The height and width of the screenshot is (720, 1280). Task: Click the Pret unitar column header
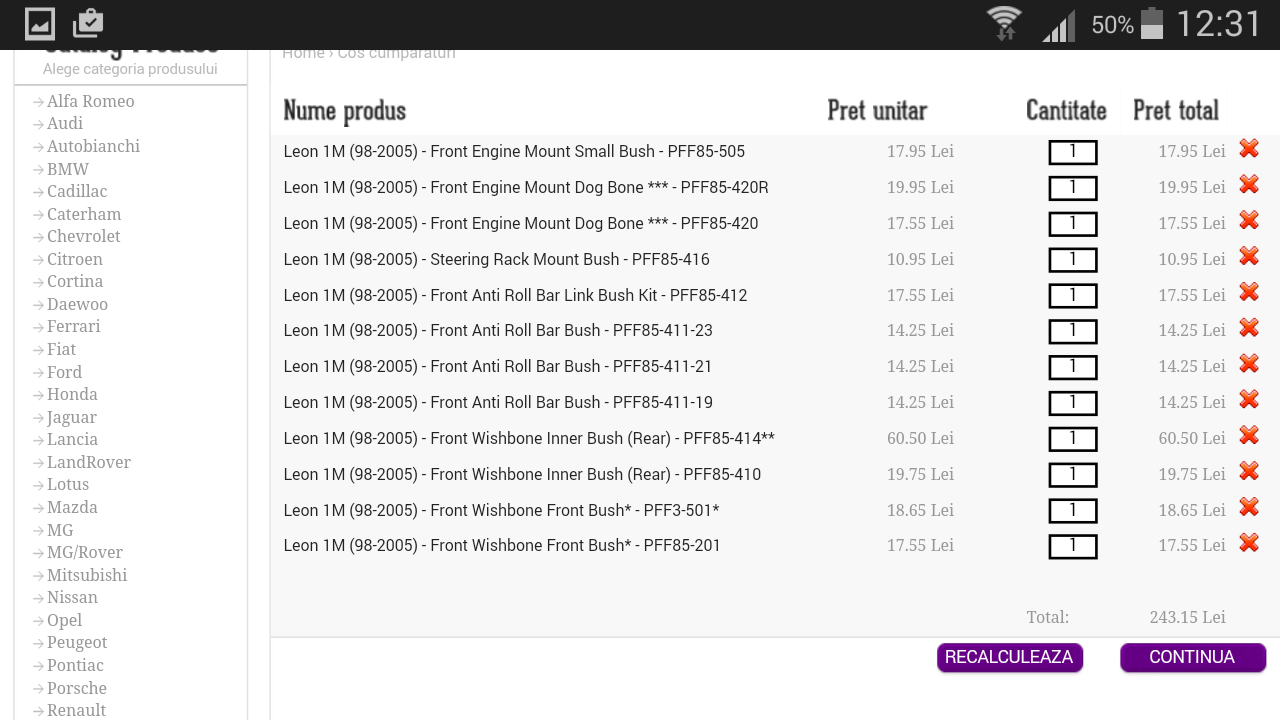click(x=877, y=110)
